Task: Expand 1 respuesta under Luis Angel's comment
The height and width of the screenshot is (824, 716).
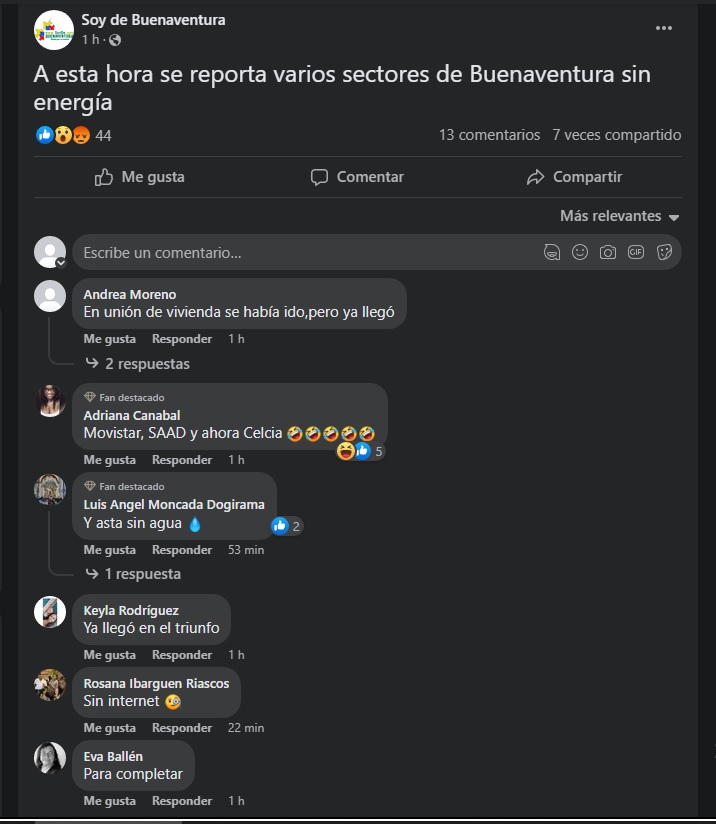Action: [134, 574]
